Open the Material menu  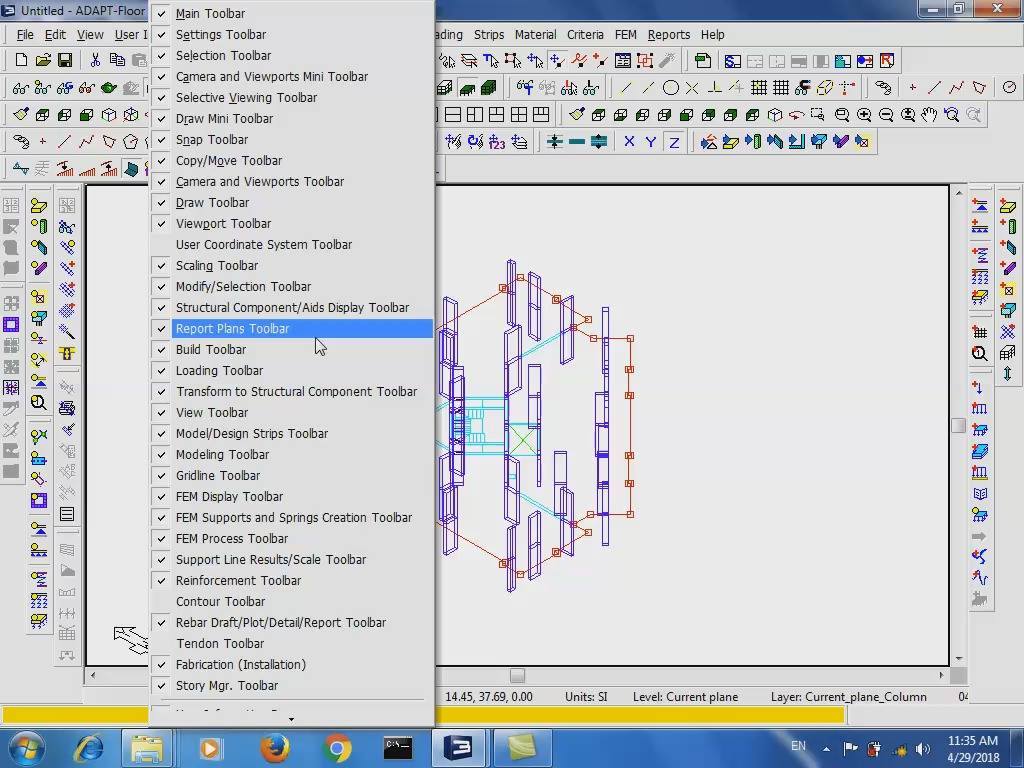point(536,35)
